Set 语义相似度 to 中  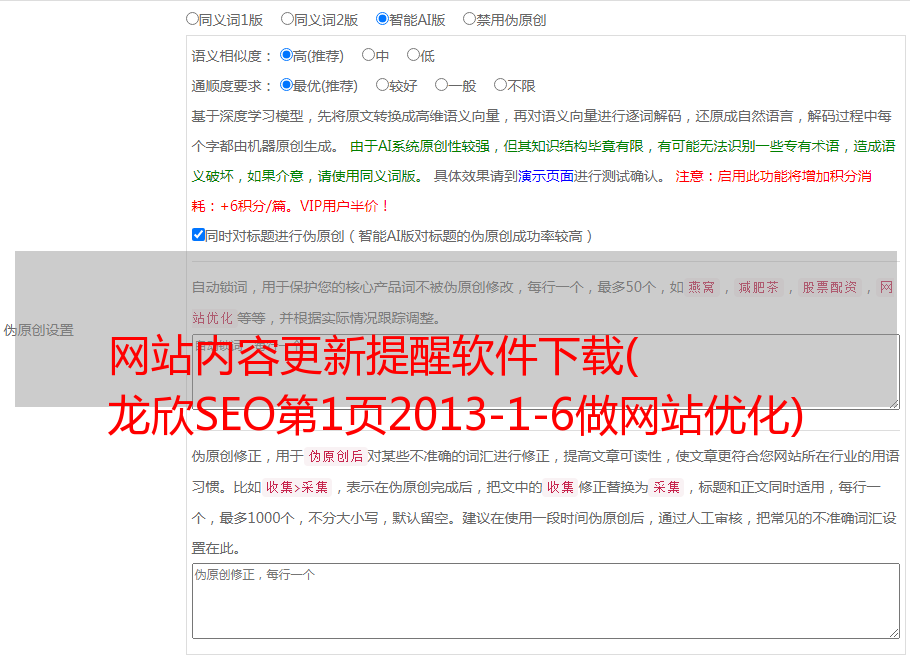[368, 55]
